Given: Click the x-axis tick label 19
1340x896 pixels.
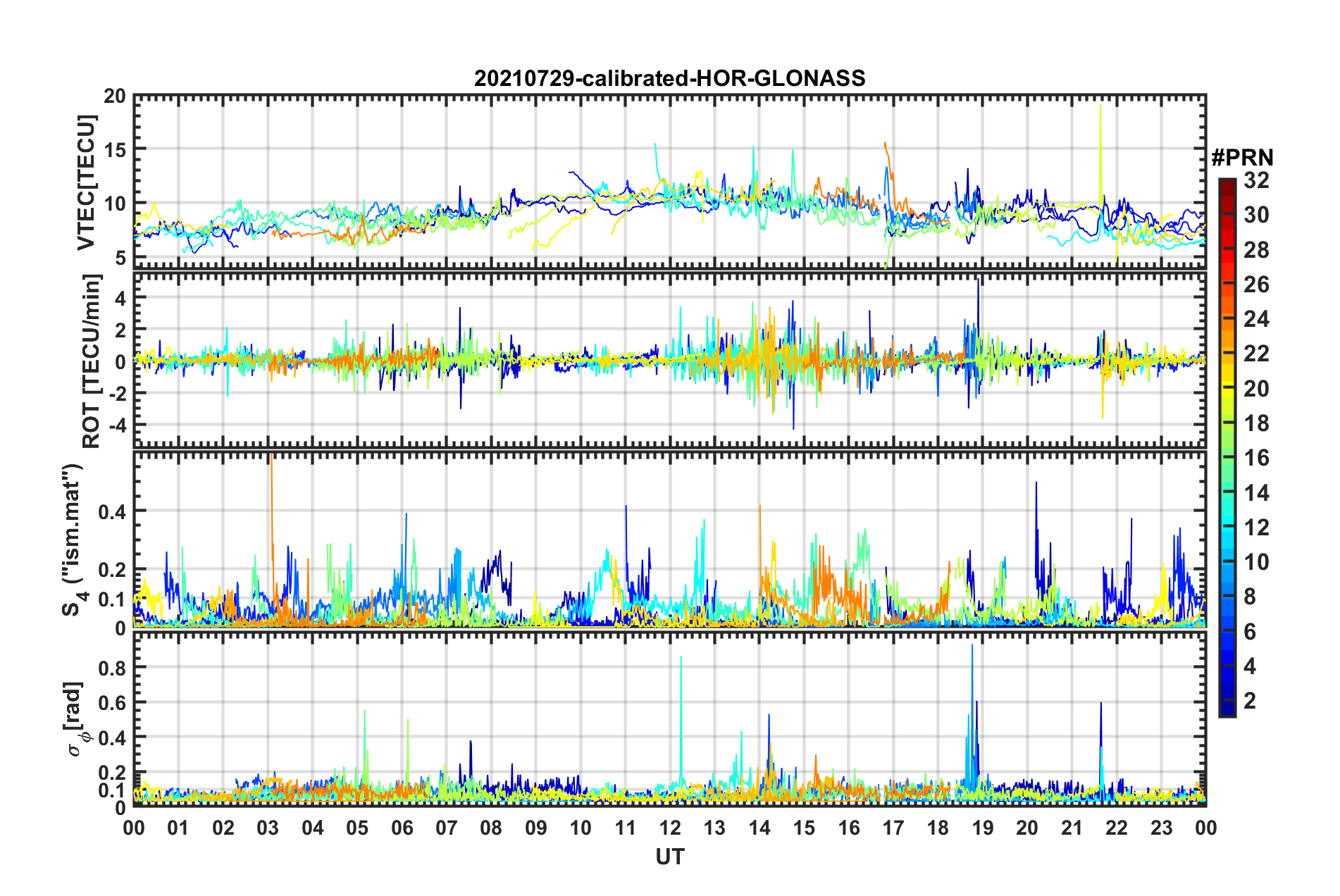Looking at the screenshot, I should [x=982, y=828].
